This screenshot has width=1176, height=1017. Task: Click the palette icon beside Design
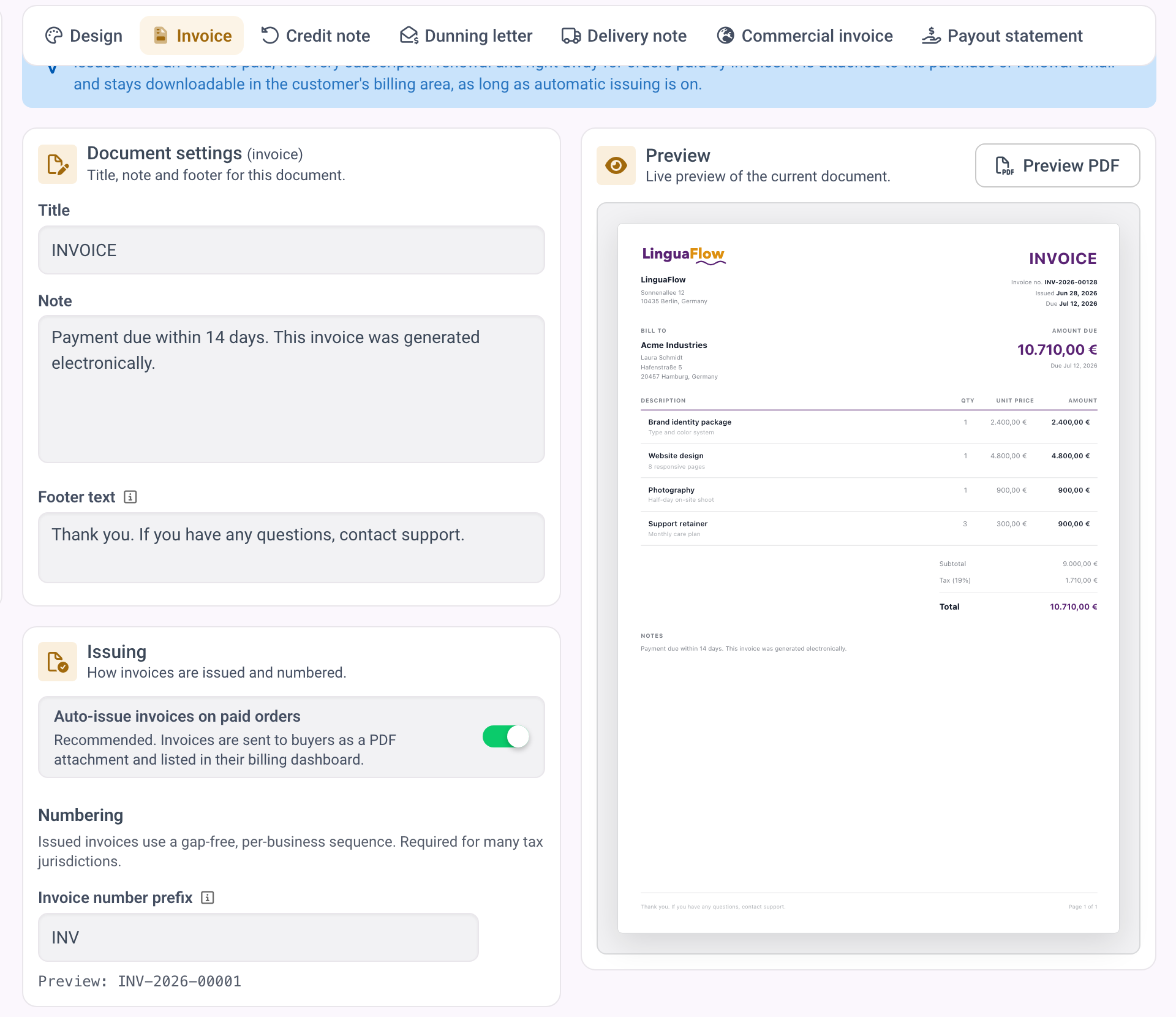[54, 36]
